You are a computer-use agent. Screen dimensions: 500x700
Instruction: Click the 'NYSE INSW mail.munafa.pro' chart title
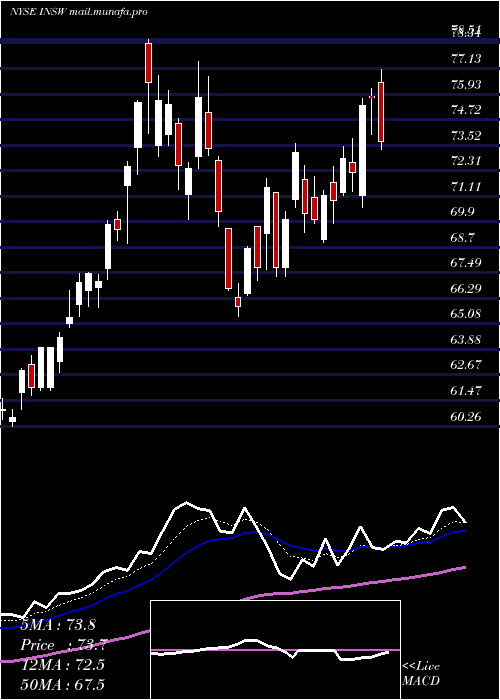point(79,12)
